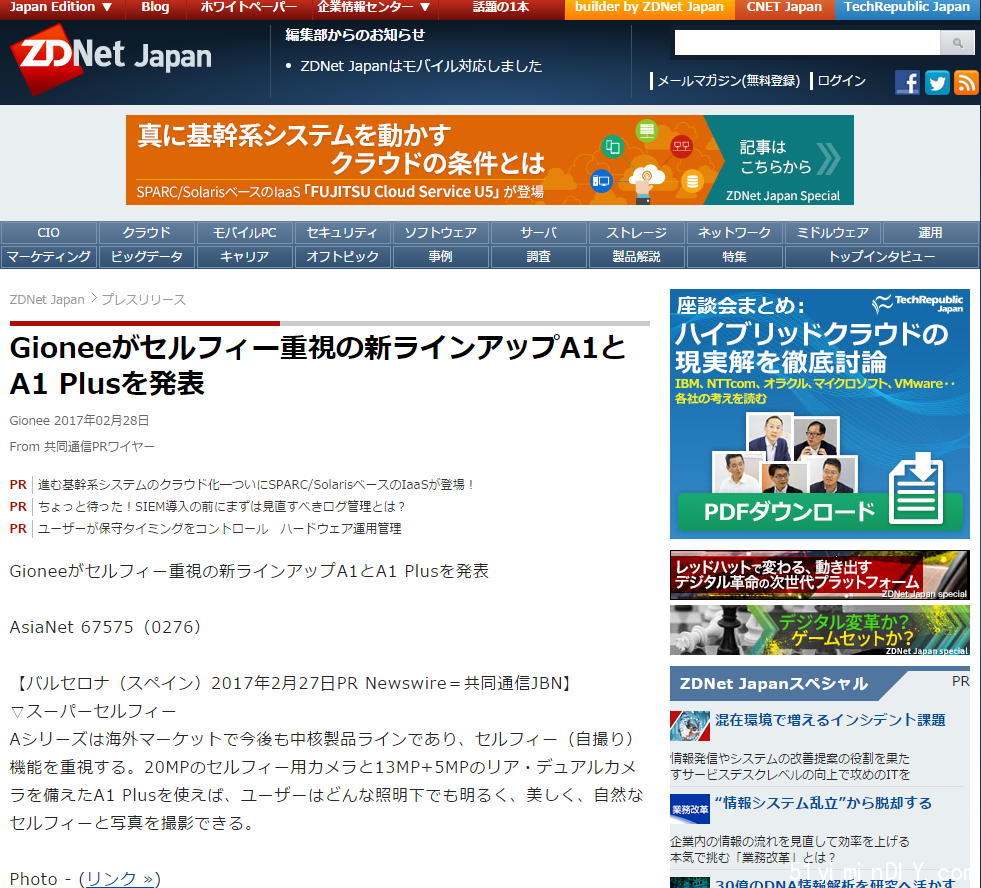Viewport: 981px width, 888px height.
Task: Click the ログイン link
Action: (841, 81)
